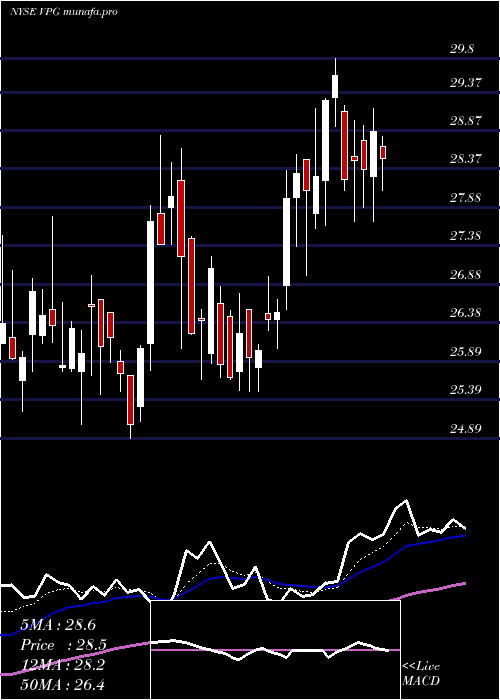Image resolution: width=500 pixels, height=700 pixels.
Task: Click the 26.88 price axis label
Action: pyautogui.click(x=466, y=274)
